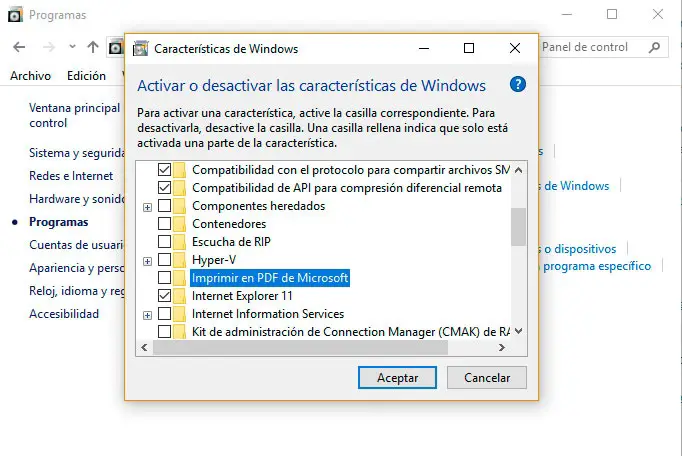Minimize the Características de Windows dialog
682x456 pixels.
coord(424,48)
